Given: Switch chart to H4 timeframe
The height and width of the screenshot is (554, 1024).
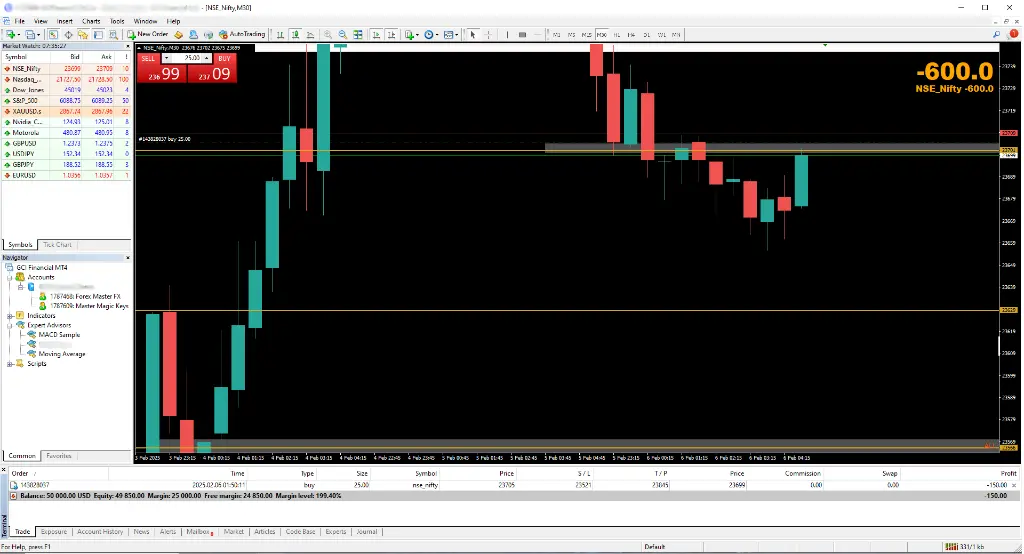Looking at the screenshot, I should tap(632, 35).
